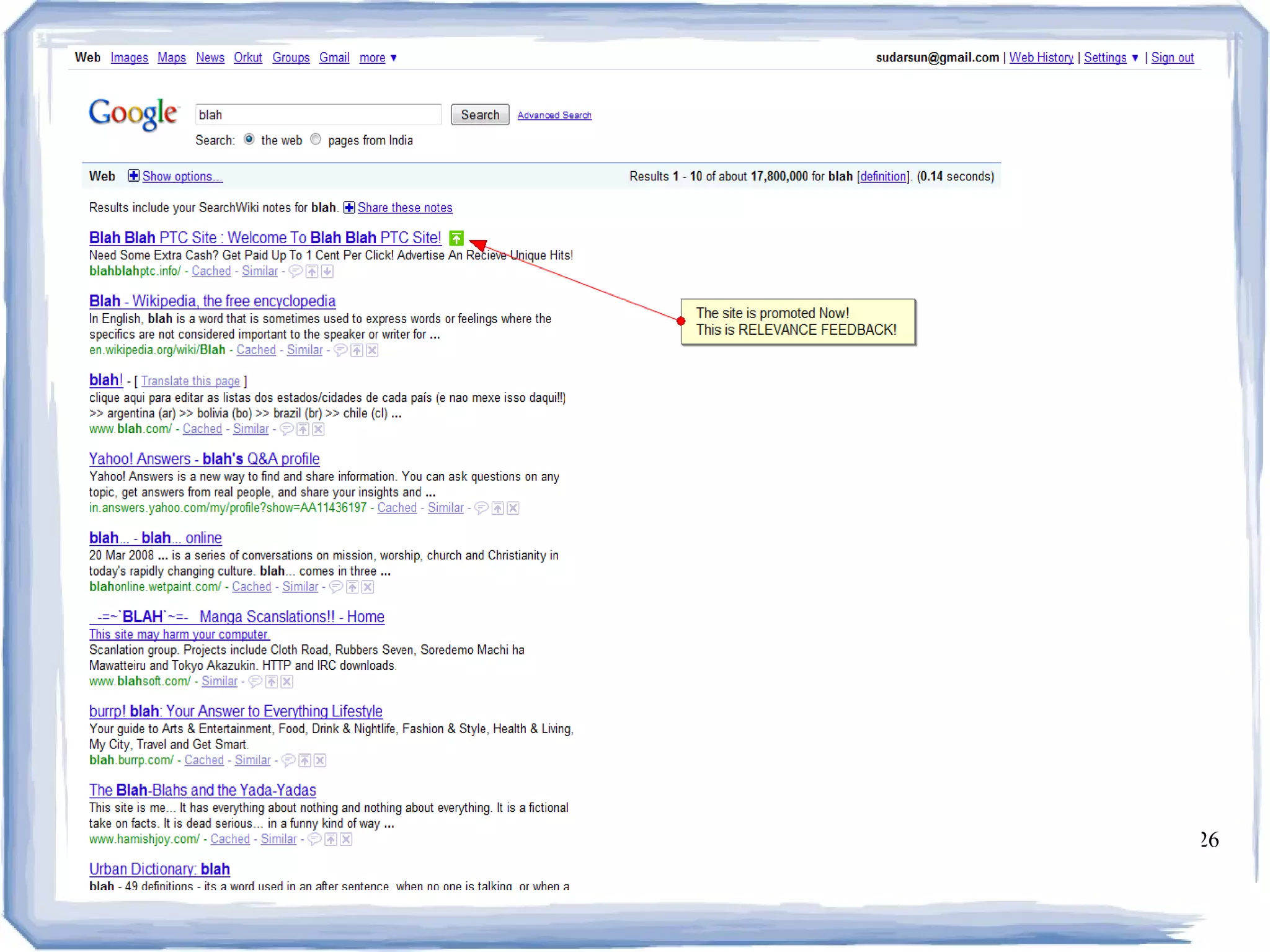Go to Maps in top navigation
This screenshot has height=952, width=1270.
[x=172, y=58]
